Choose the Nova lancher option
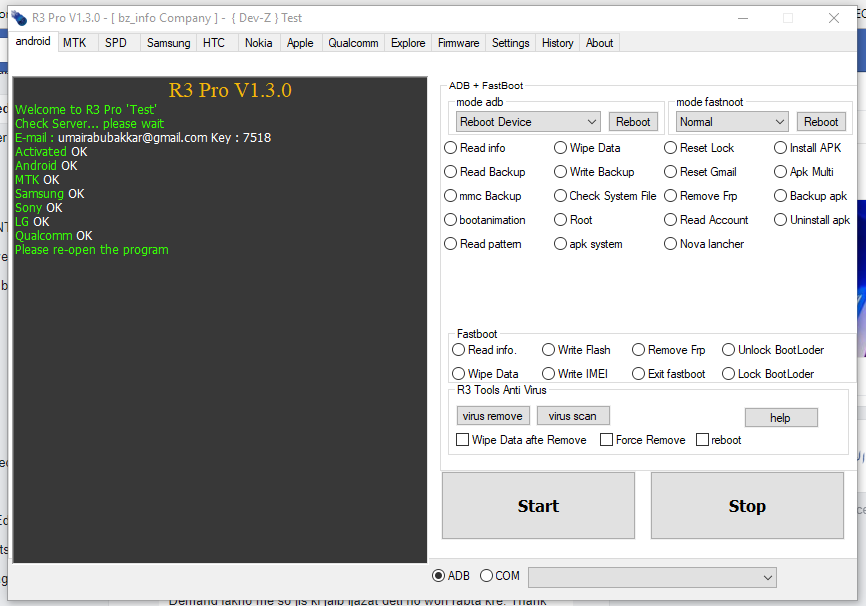The height and width of the screenshot is (606, 866). pyautogui.click(x=704, y=244)
